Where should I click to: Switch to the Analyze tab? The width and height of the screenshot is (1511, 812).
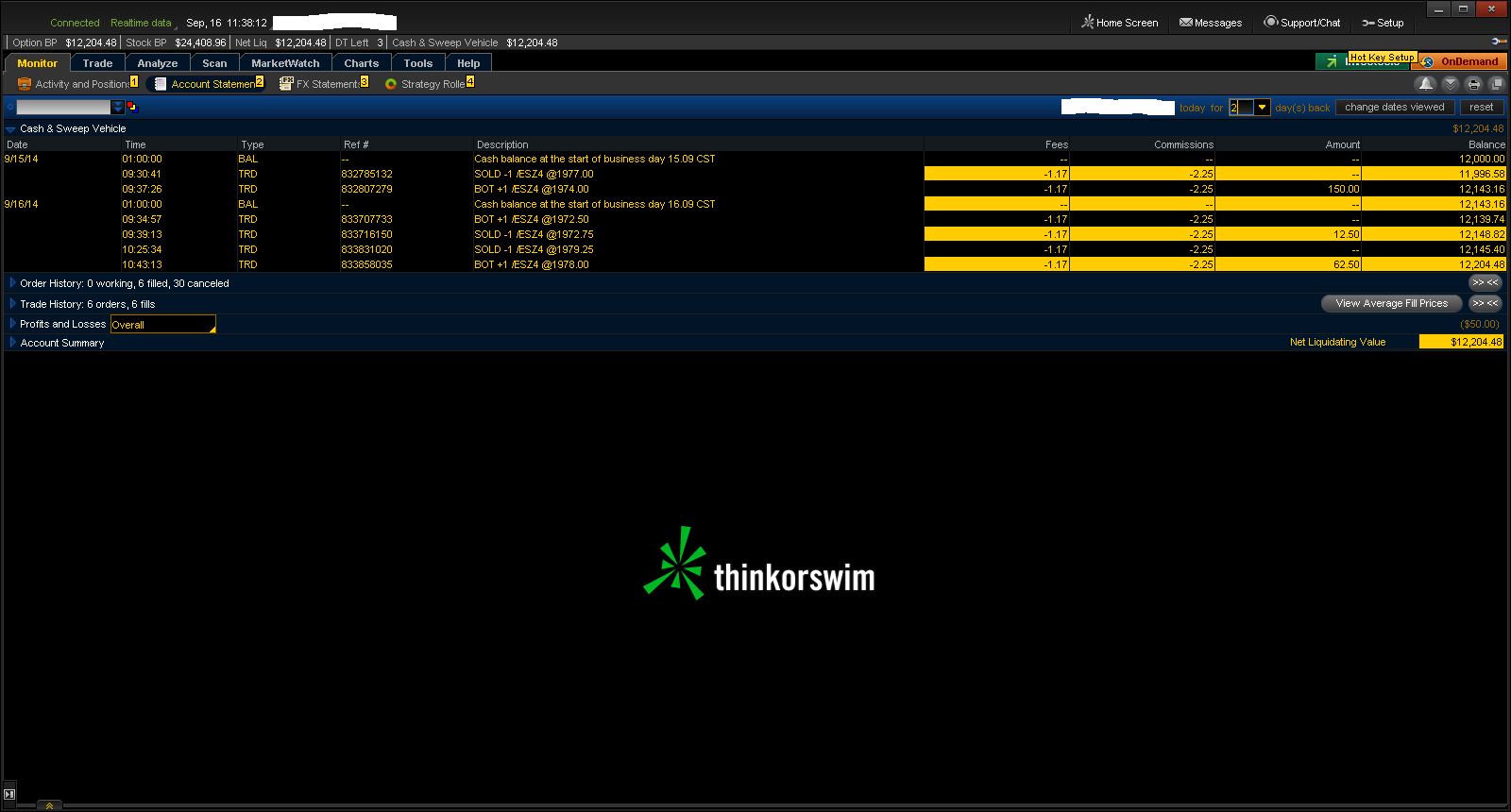(x=158, y=63)
